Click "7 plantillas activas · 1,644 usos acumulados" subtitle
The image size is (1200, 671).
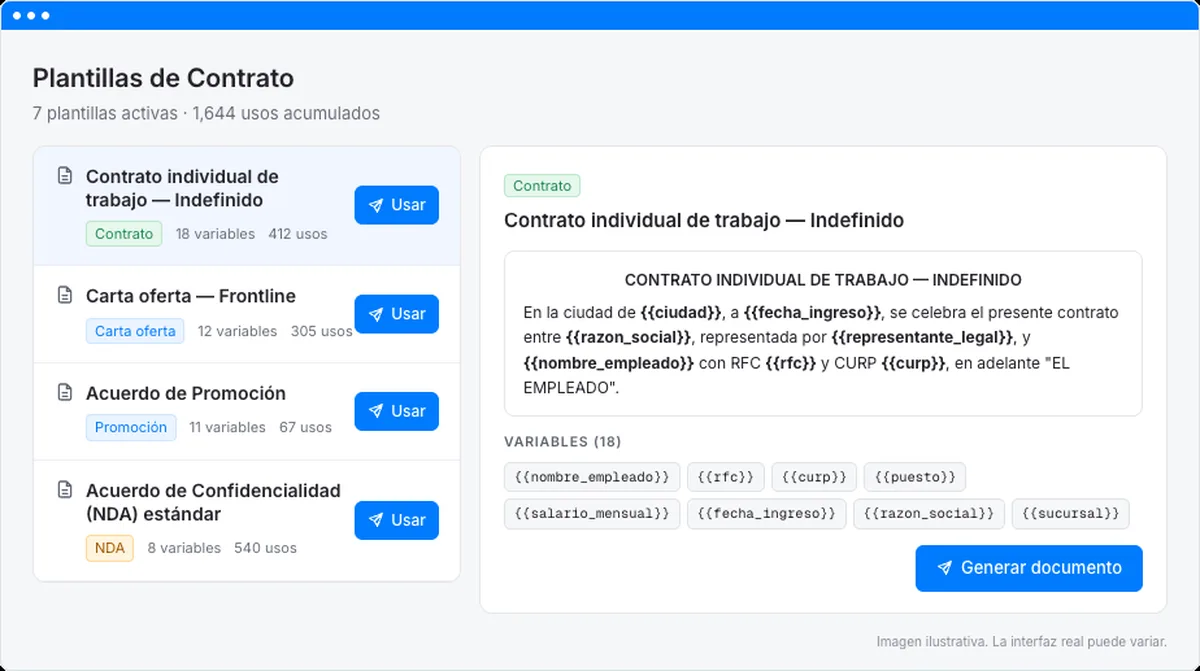(206, 113)
